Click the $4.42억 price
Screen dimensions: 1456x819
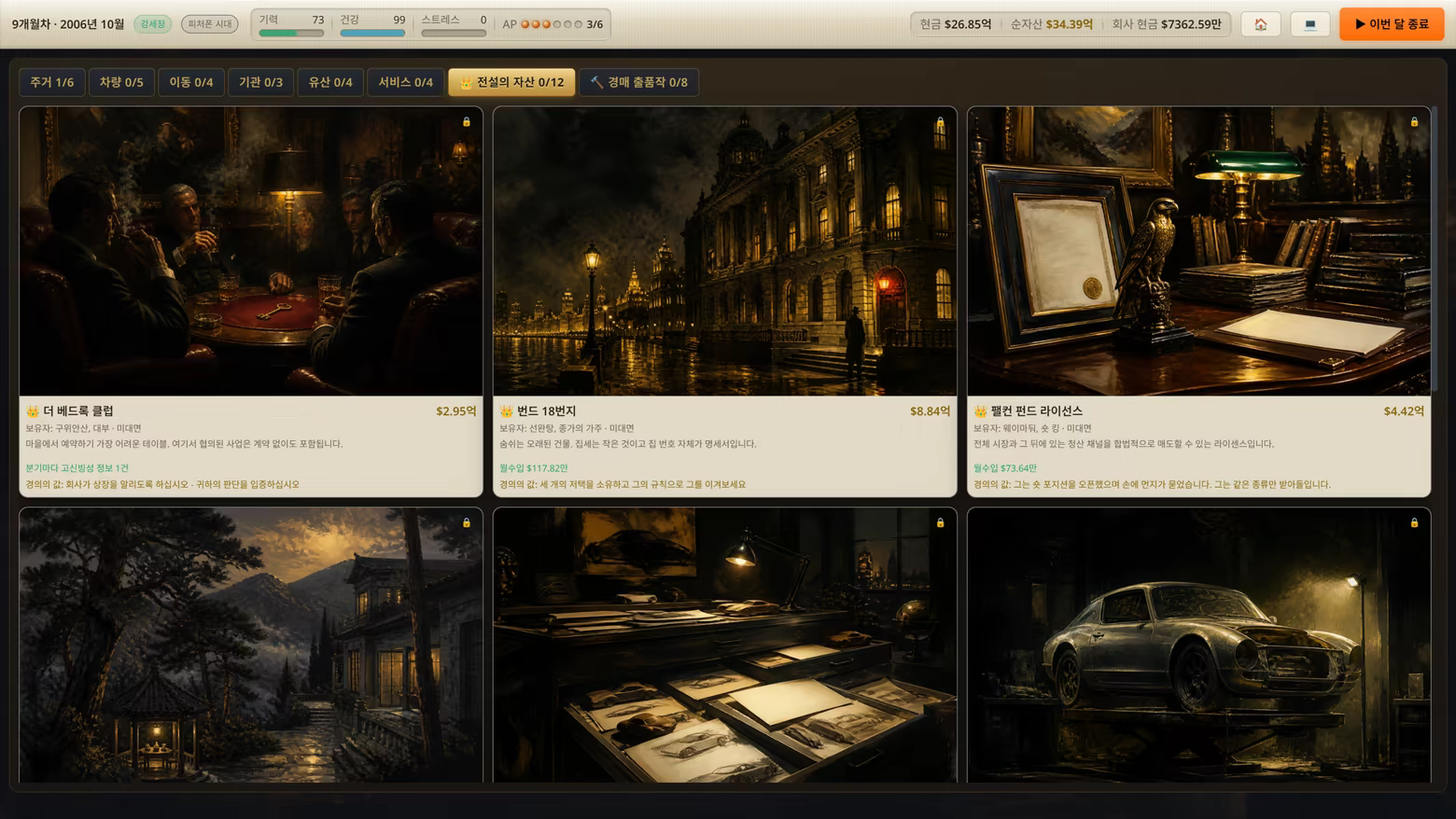point(1404,410)
